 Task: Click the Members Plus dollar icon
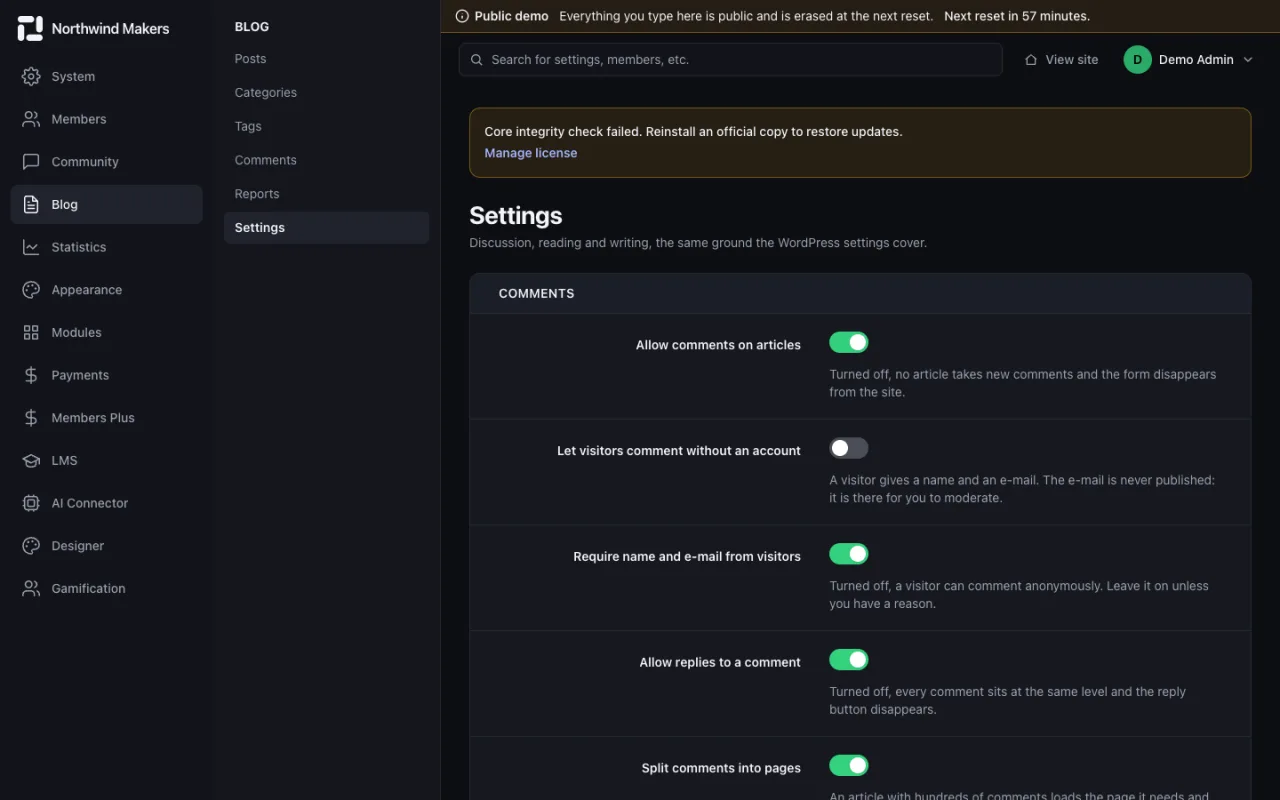pyautogui.click(x=31, y=418)
